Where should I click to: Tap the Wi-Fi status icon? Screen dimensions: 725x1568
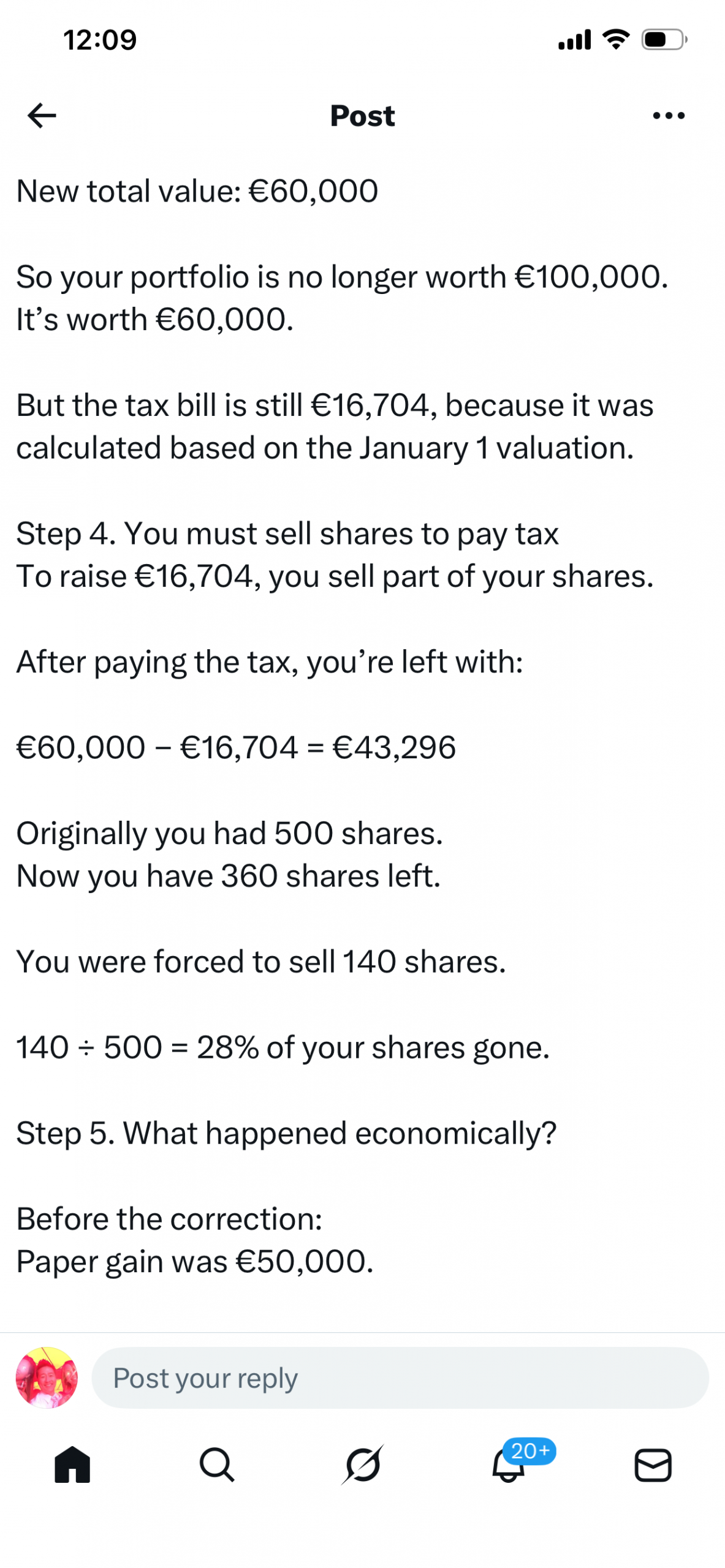click(x=616, y=40)
